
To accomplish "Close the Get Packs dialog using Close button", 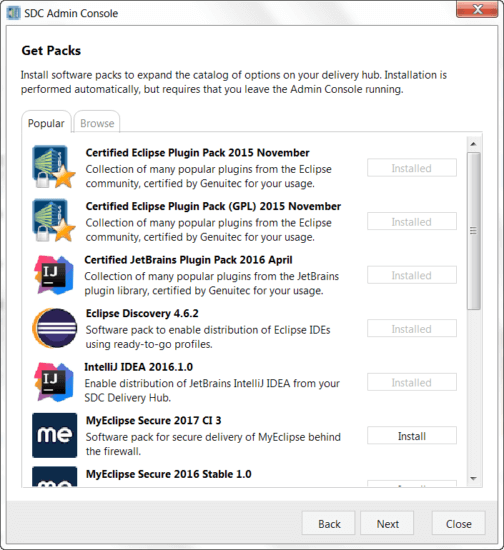I will coord(458,524).
